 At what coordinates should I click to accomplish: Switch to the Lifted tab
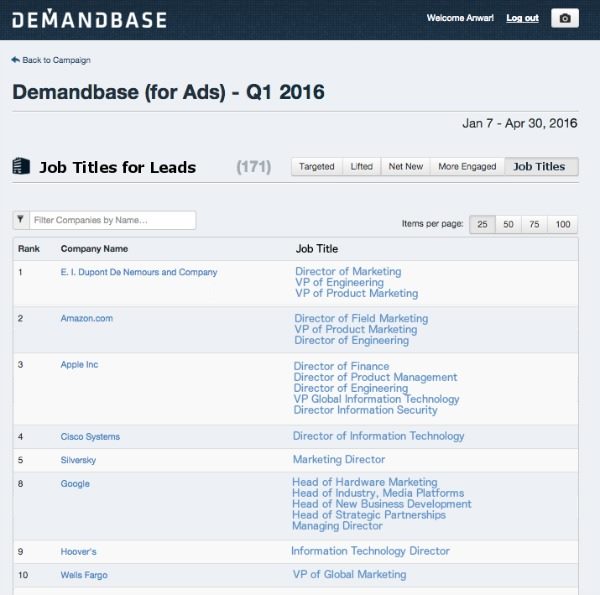(361, 166)
